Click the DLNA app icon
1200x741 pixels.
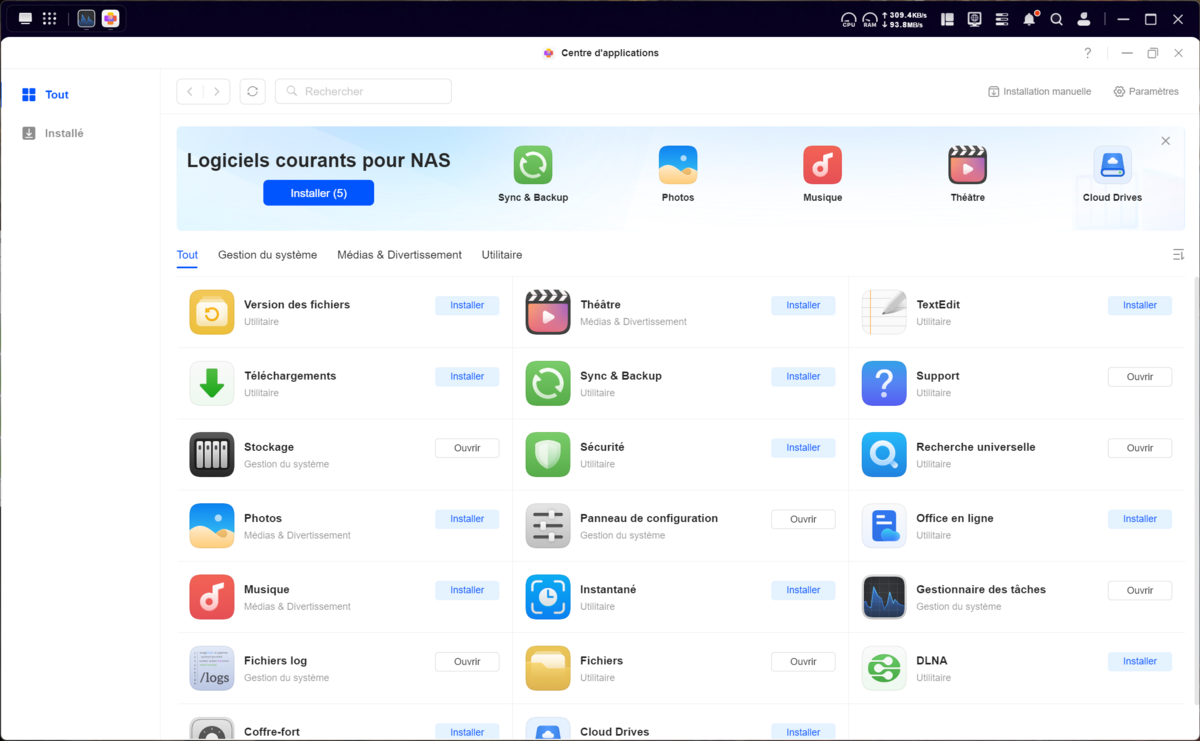[884, 668]
